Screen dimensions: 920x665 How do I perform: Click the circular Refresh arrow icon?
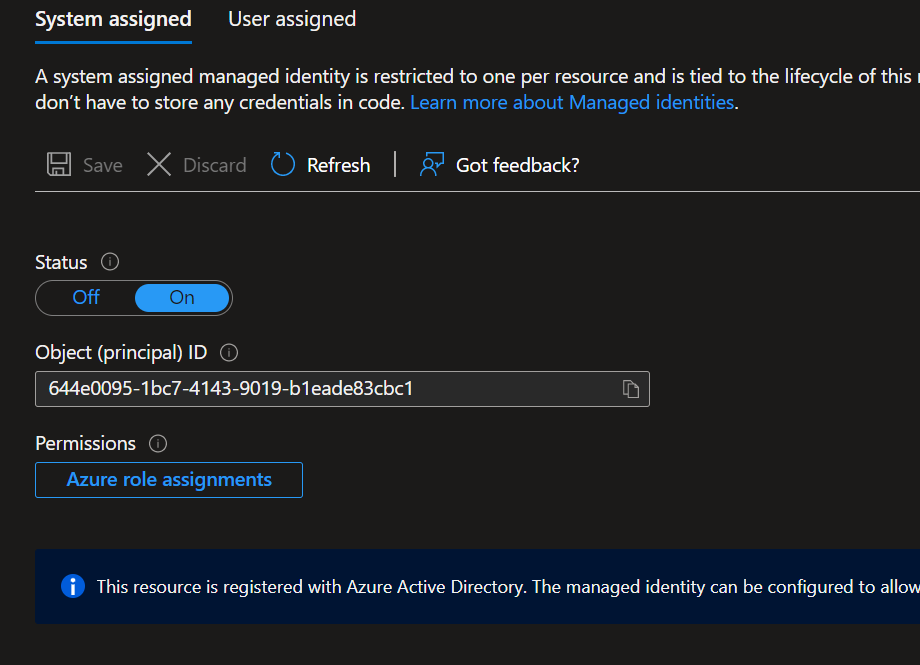[283, 165]
